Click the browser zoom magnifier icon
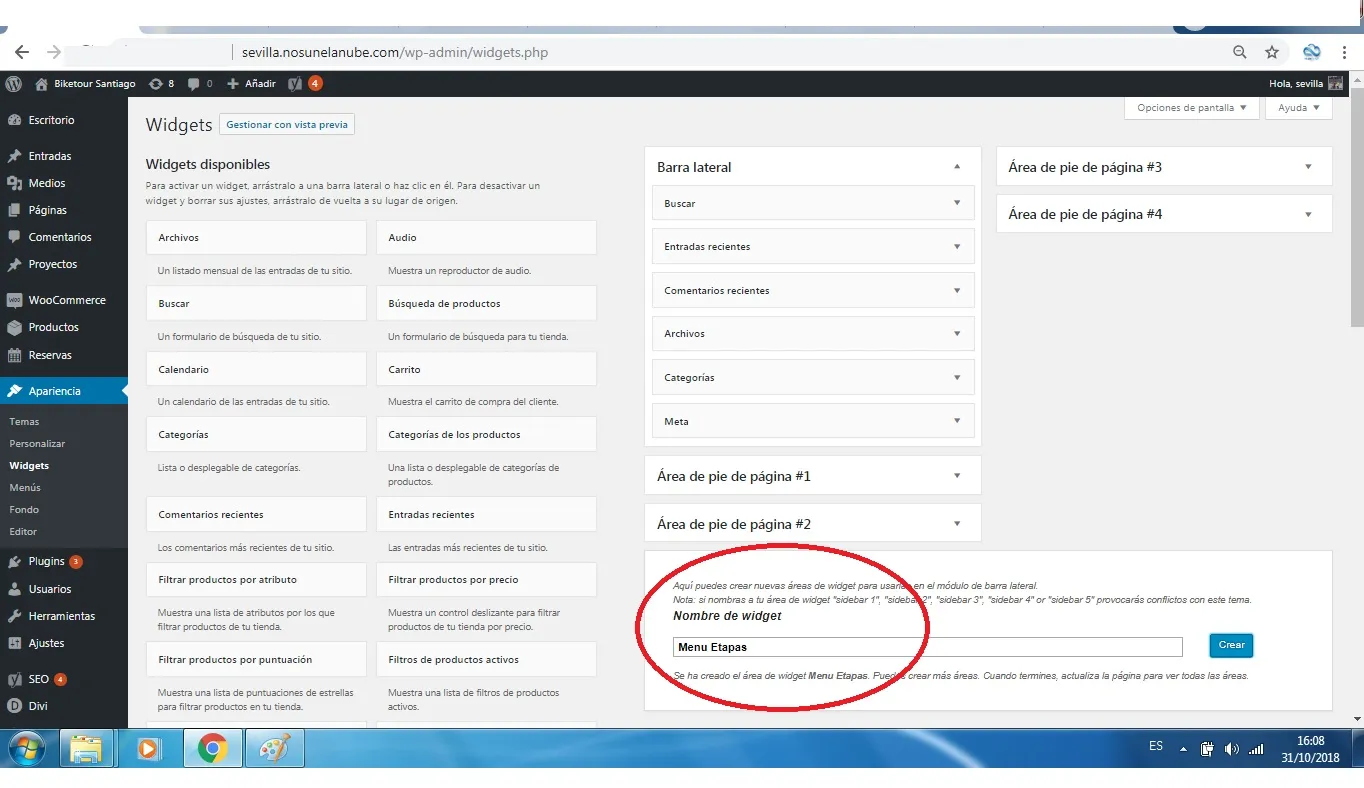Image resolution: width=1364 pixels, height=788 pixels. click(1239, 52)
